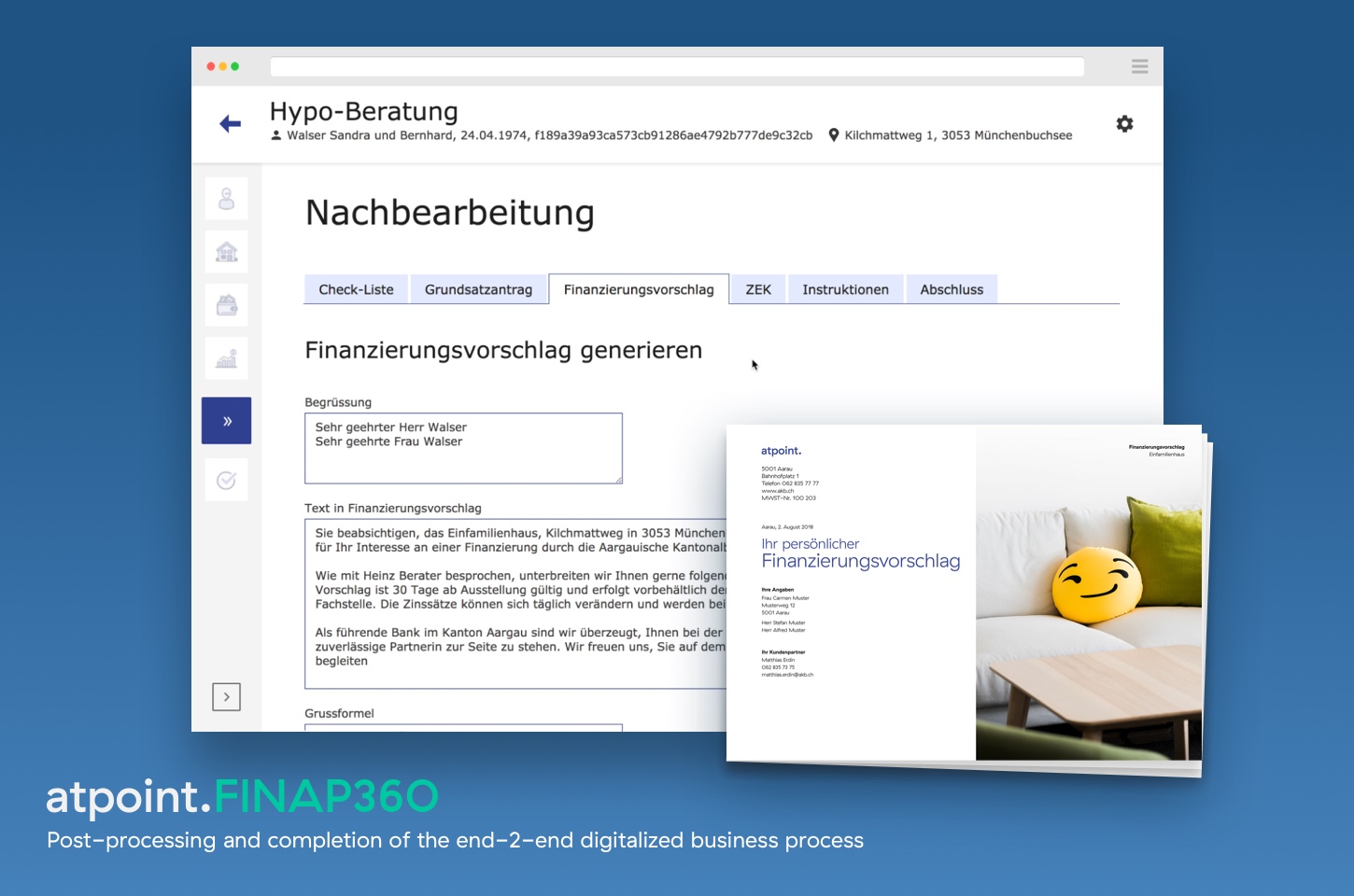
Task: Click the customer person icon in header
Action: click(276, 135)
